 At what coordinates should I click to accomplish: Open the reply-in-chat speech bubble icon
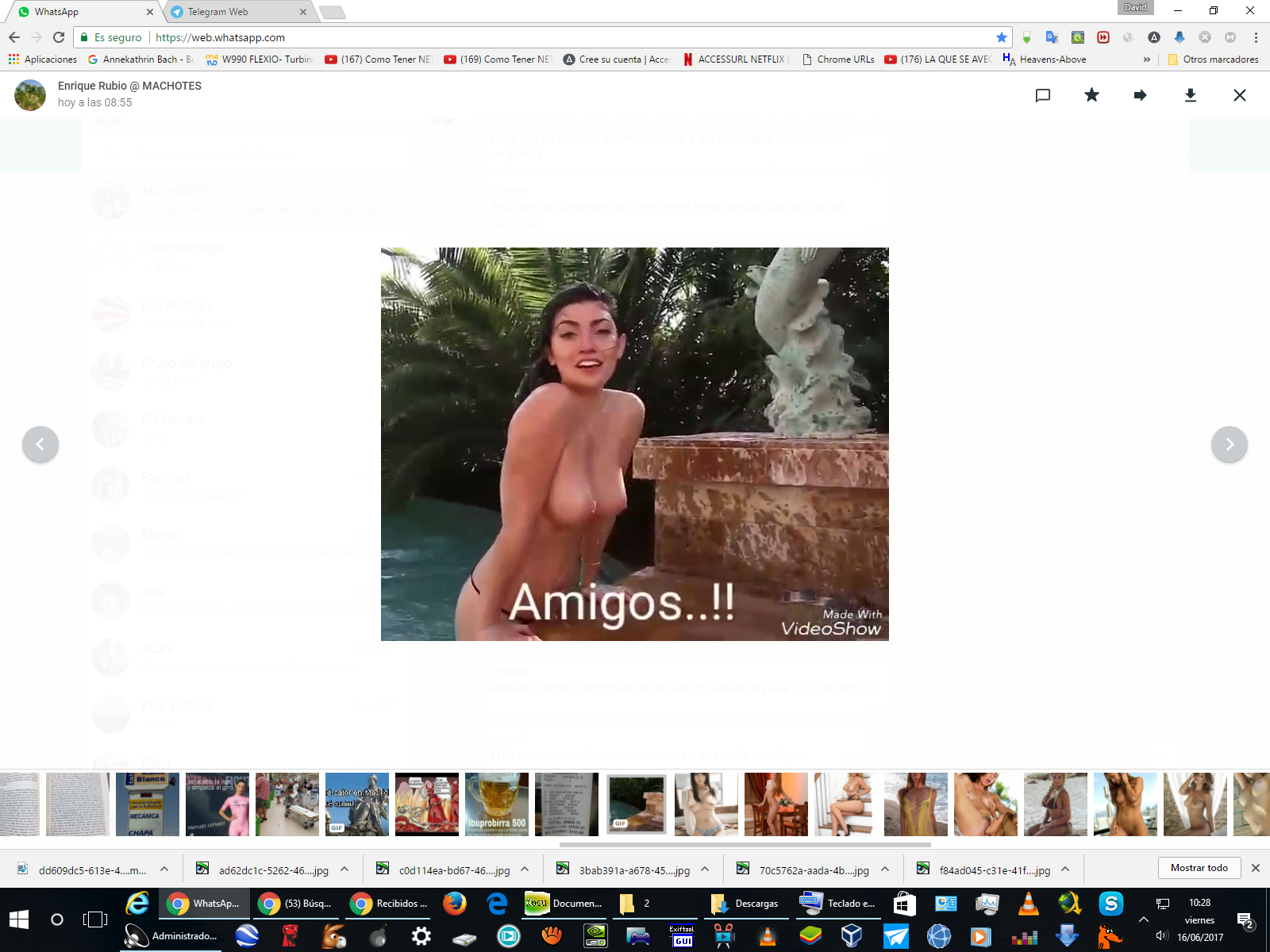[x=1043, y=95]
